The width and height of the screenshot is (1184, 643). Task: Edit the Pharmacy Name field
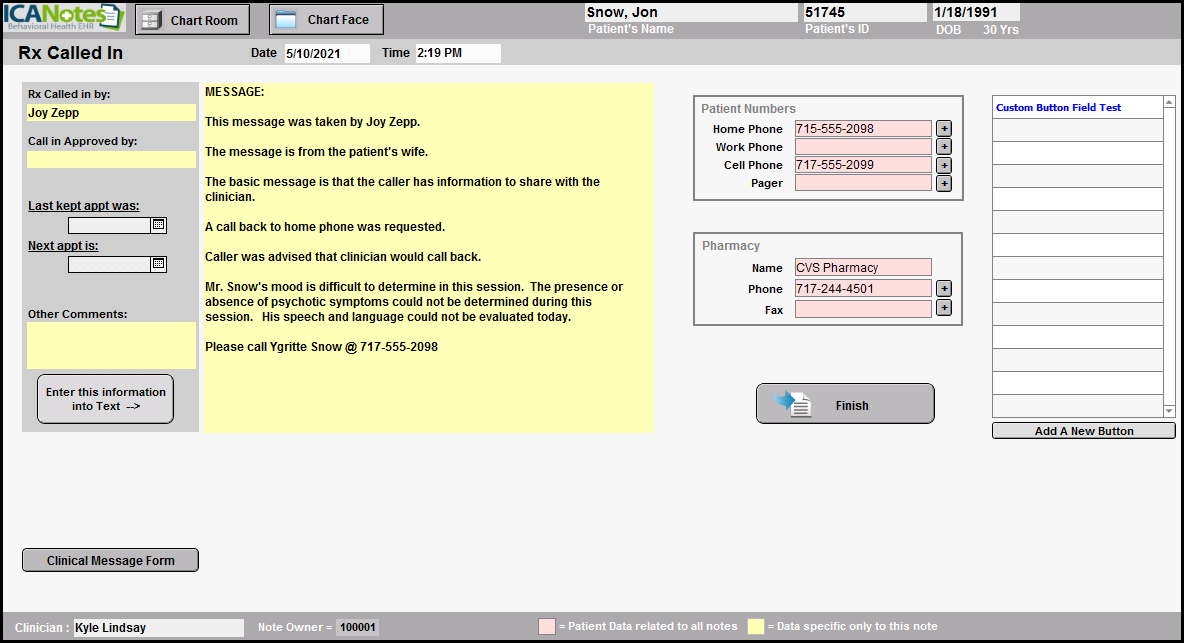(x=862, y=268)
